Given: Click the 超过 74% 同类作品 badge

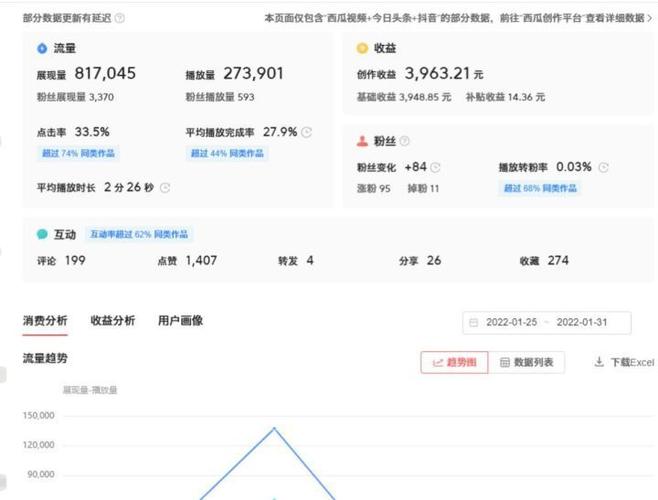Looking at the screenshot, I should pyautogui.click(x=78, y=153).
